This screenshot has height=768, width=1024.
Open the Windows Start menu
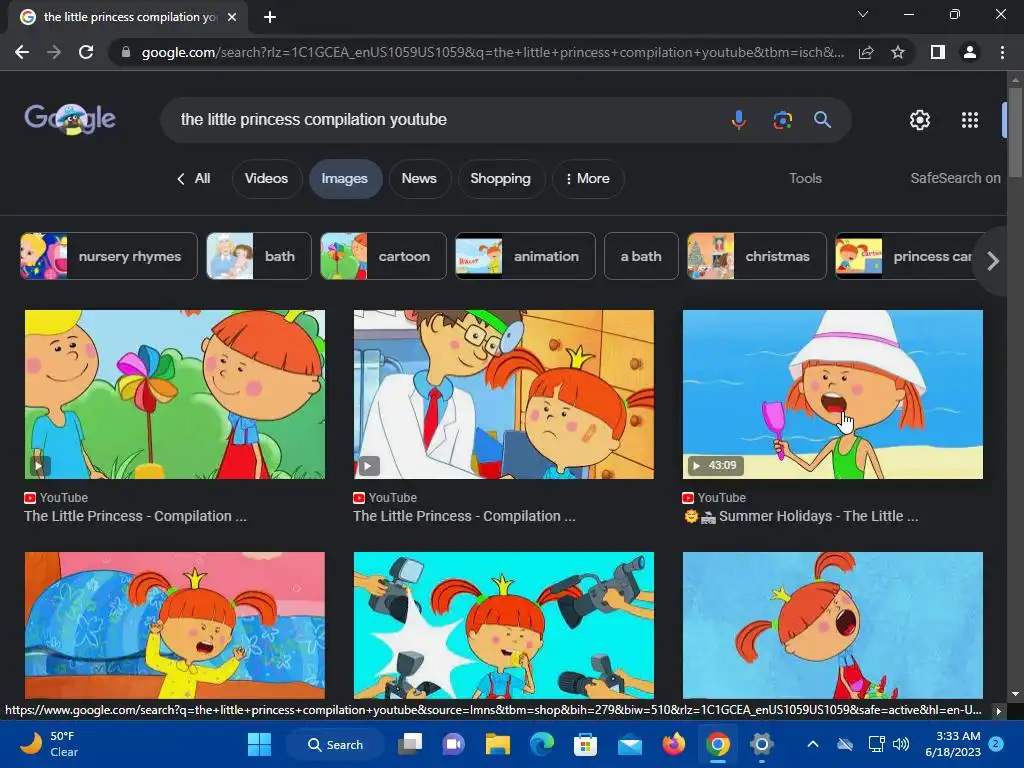pyautogui.click(x=259, y=744)
